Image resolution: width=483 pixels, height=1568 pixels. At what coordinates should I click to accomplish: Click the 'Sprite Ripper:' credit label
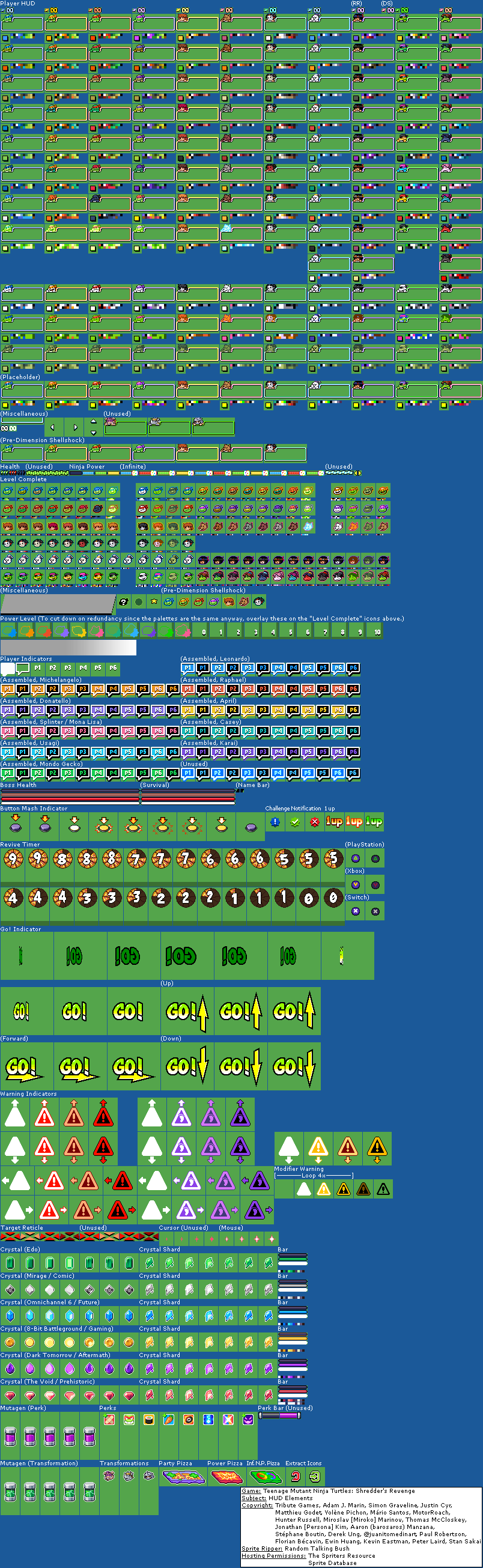tap(261, 1549)
